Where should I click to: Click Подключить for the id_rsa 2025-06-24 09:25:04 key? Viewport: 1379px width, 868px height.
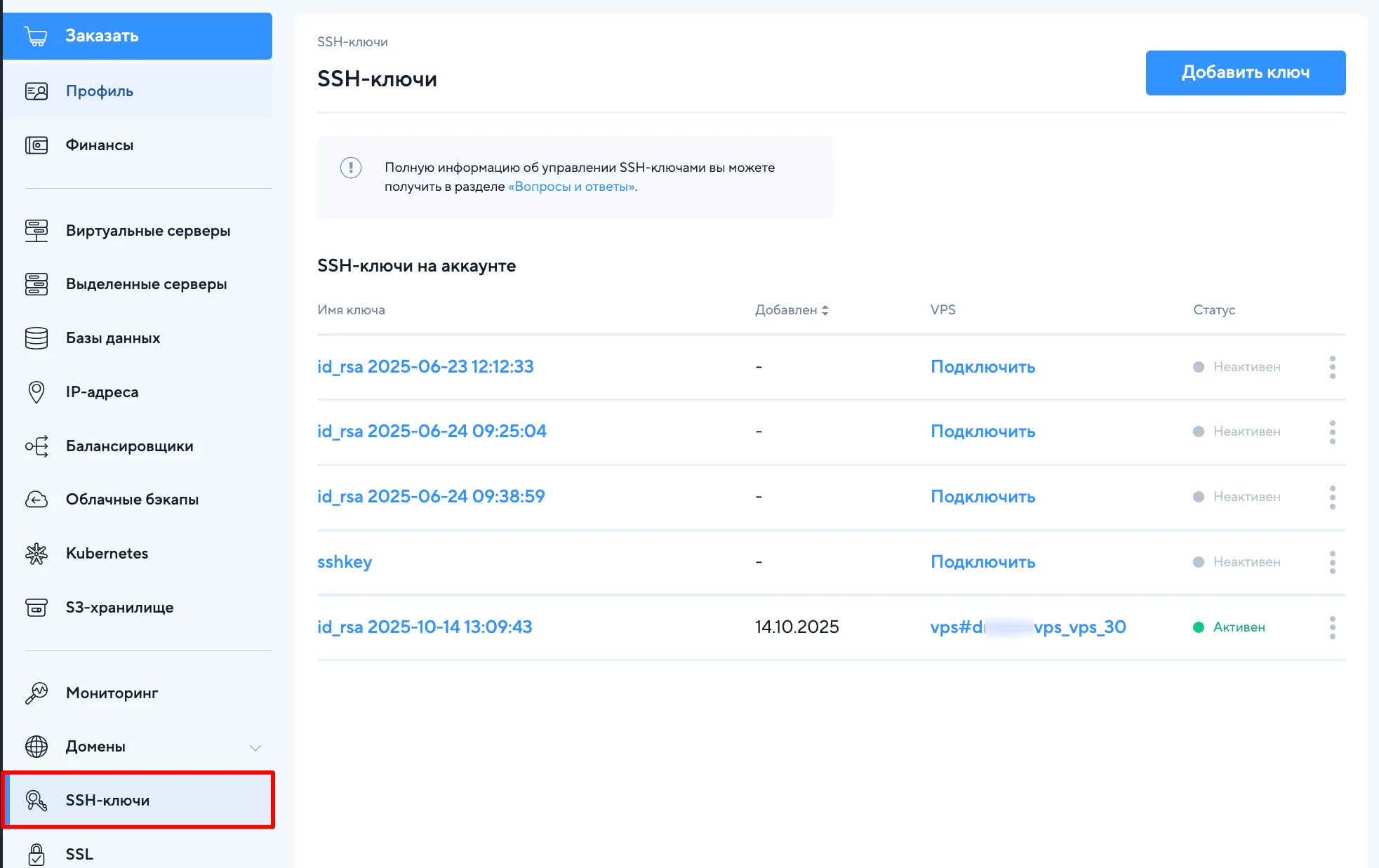982,432
